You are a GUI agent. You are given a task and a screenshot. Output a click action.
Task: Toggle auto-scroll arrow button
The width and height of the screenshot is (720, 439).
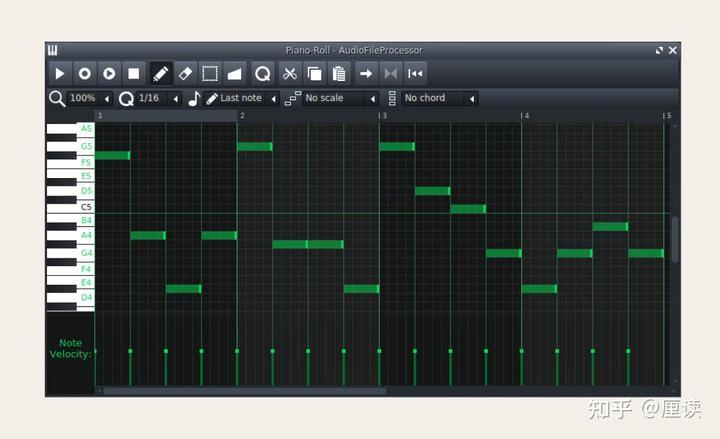tap(366, 73)
